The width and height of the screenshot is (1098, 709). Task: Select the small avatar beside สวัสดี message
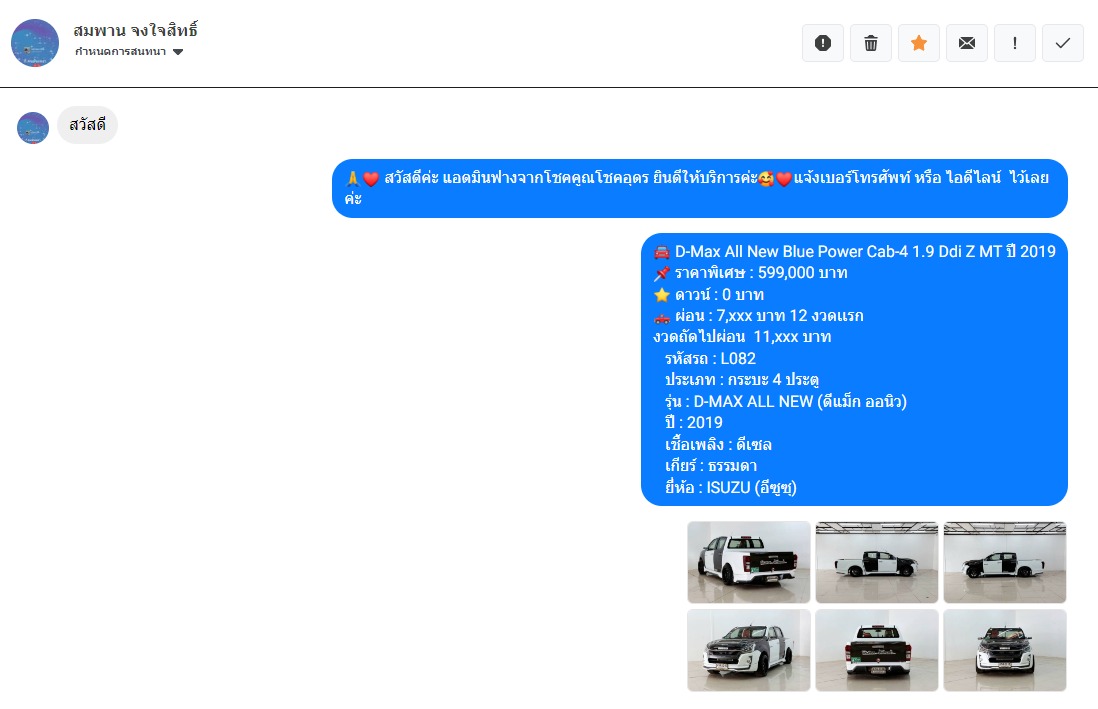[x=33, y=128]
